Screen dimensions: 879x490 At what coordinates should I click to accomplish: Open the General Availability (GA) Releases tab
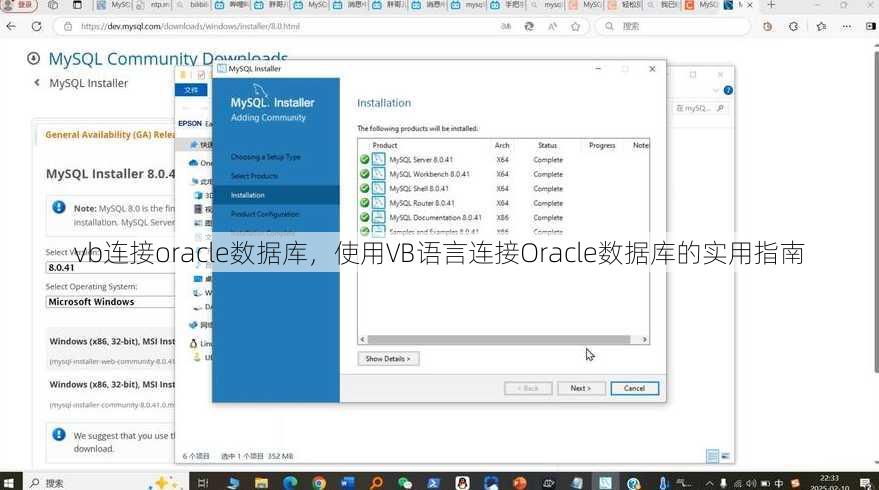[109, 135]
